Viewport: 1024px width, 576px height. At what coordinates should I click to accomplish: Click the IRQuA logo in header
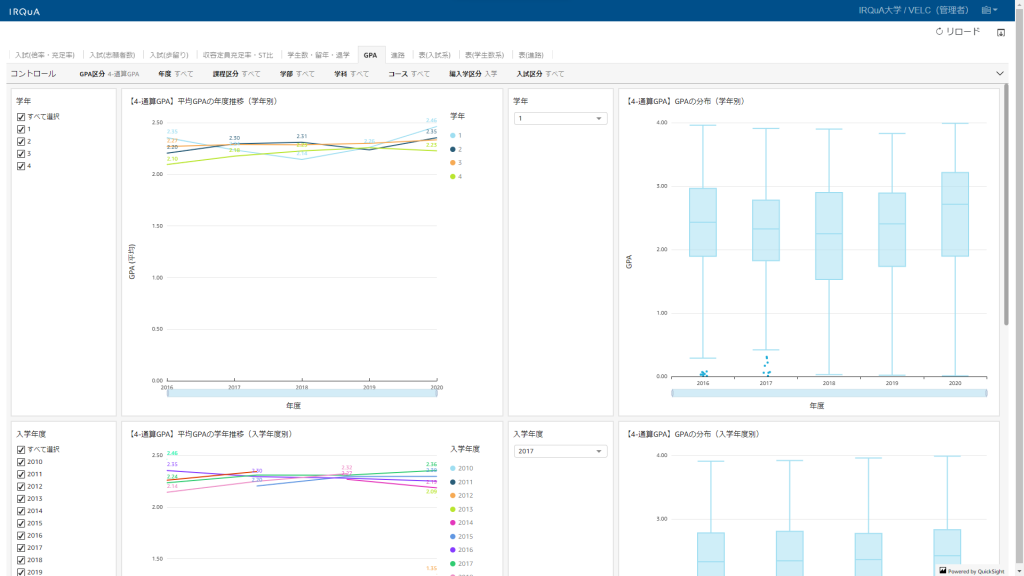click(23, 10)
